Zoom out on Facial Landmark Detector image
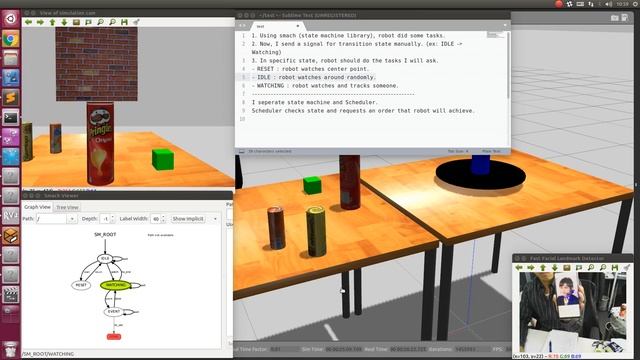The image size is (640, 360). point(603,268)
